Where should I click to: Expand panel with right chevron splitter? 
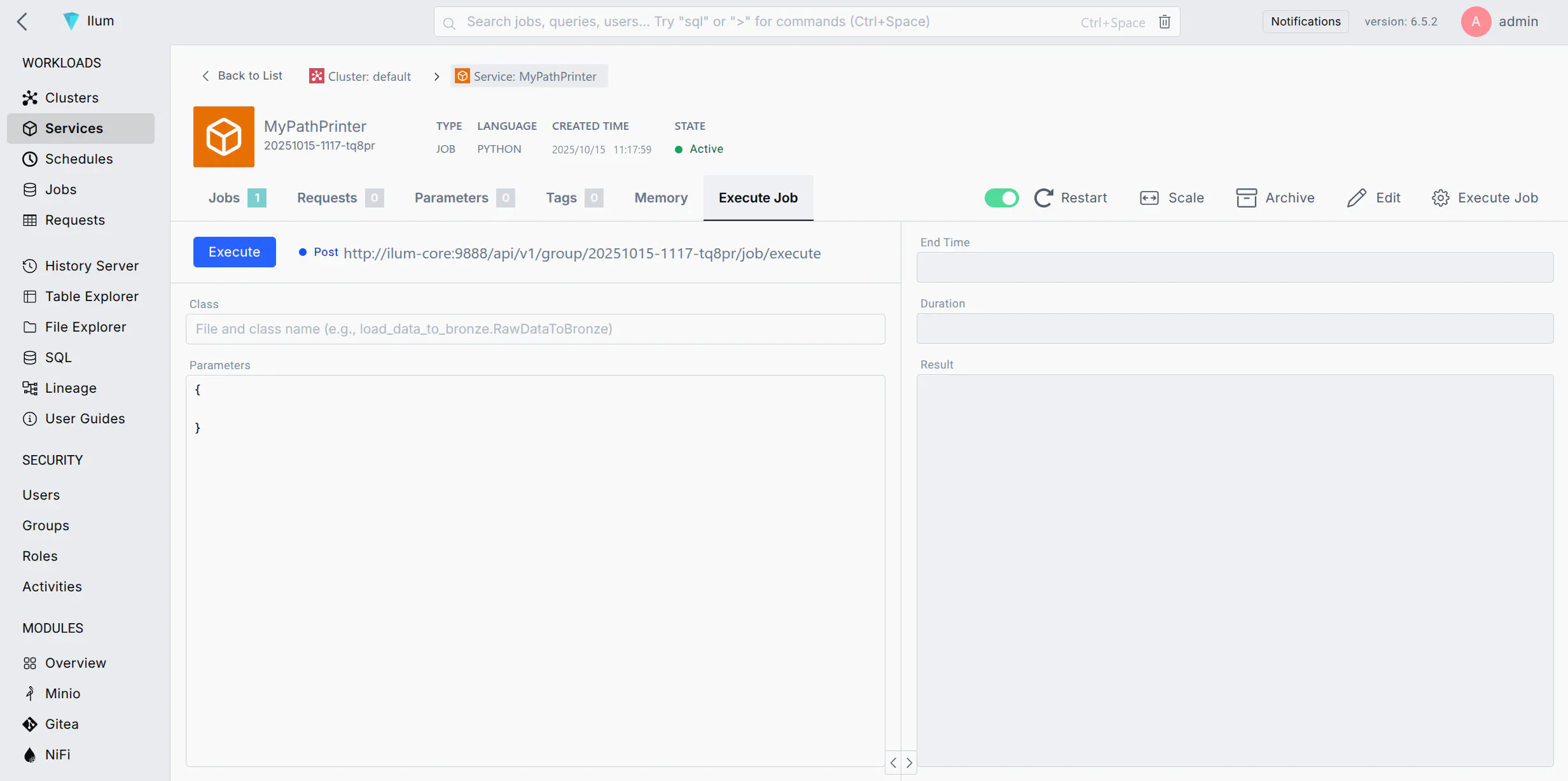[x=910, y=763]
